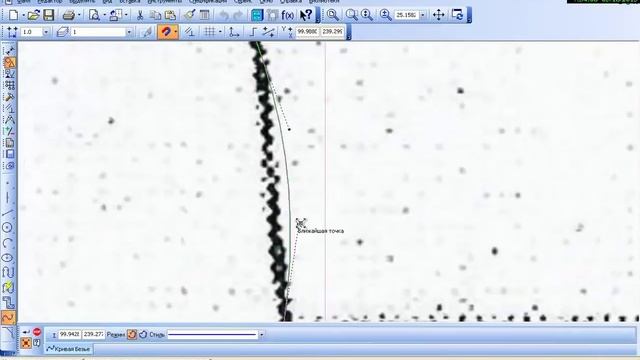Viewport: 640px width, 360px height.
Task: Select the fillet tool below the curve tool
Action: tap(8, 332)
